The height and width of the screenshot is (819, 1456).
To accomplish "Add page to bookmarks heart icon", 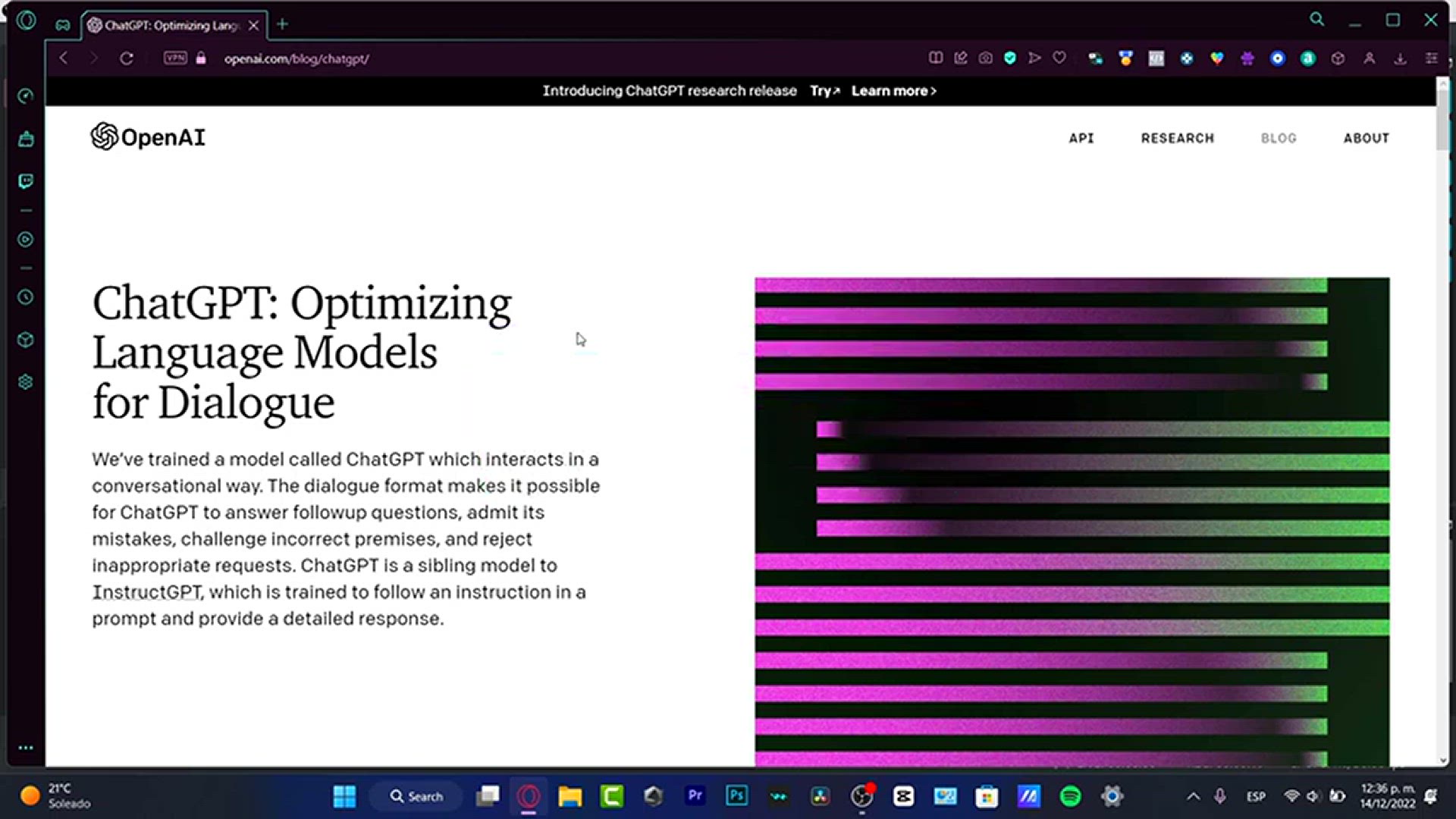I will [x=1059, y=58].
